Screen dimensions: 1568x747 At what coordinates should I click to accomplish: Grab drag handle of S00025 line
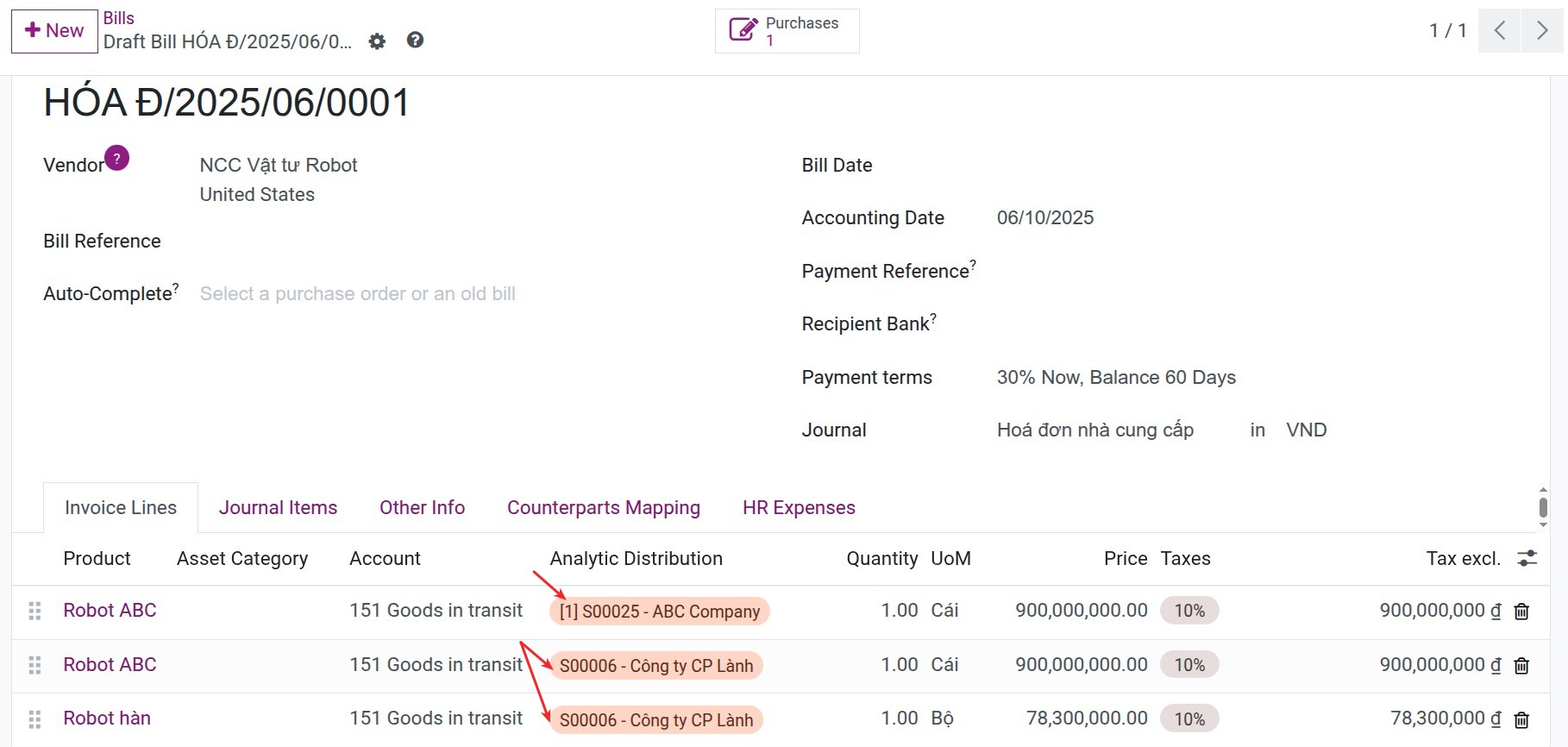tap(34, 611)
